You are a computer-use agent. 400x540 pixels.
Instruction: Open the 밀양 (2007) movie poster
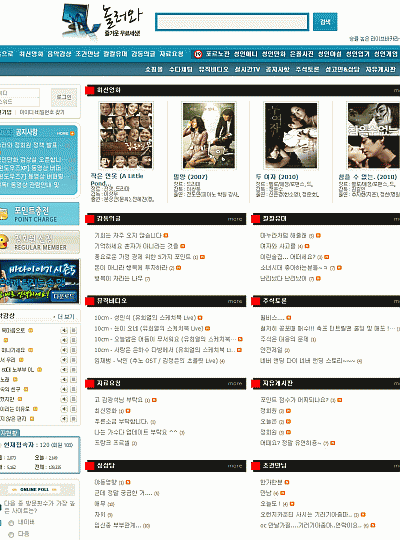click(x=209, y=135)
